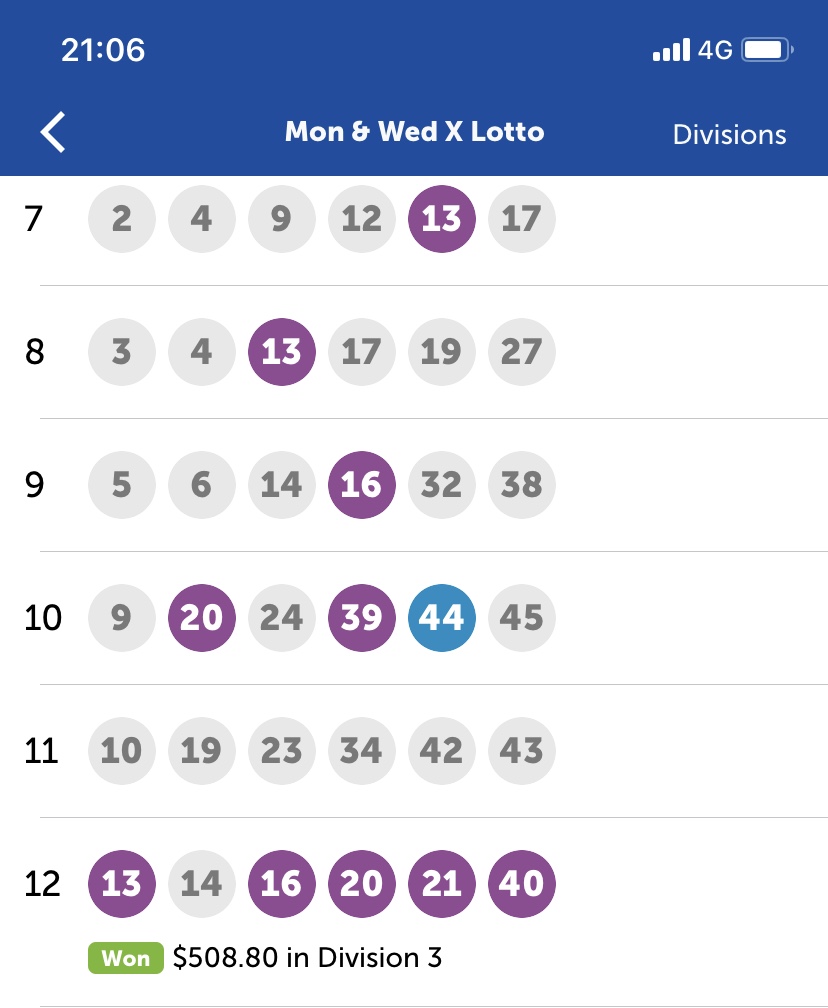Tap grey ball 43 in game 11
828x1008 pixels.
(x=521, y=751)
